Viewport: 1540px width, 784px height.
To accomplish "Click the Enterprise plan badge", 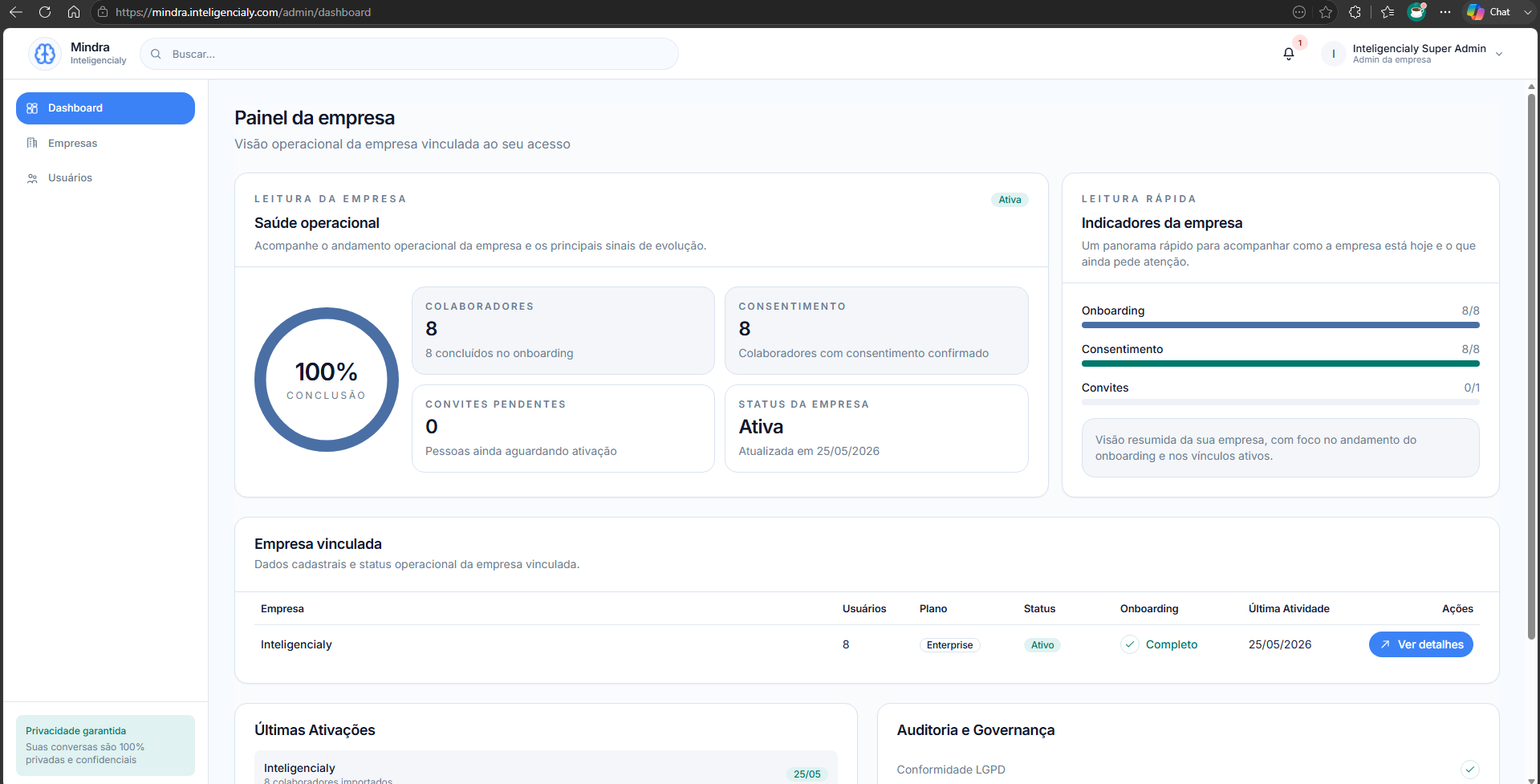I will 949,645.
